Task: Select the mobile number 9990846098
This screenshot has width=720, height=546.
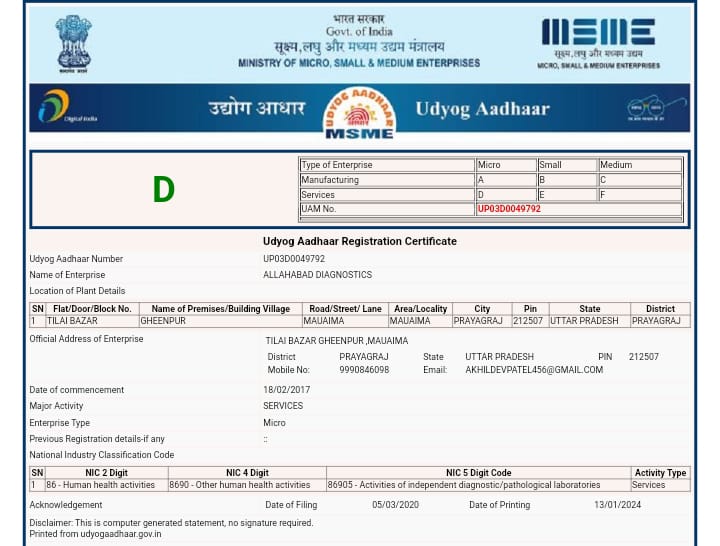Action: click(364, 370)
